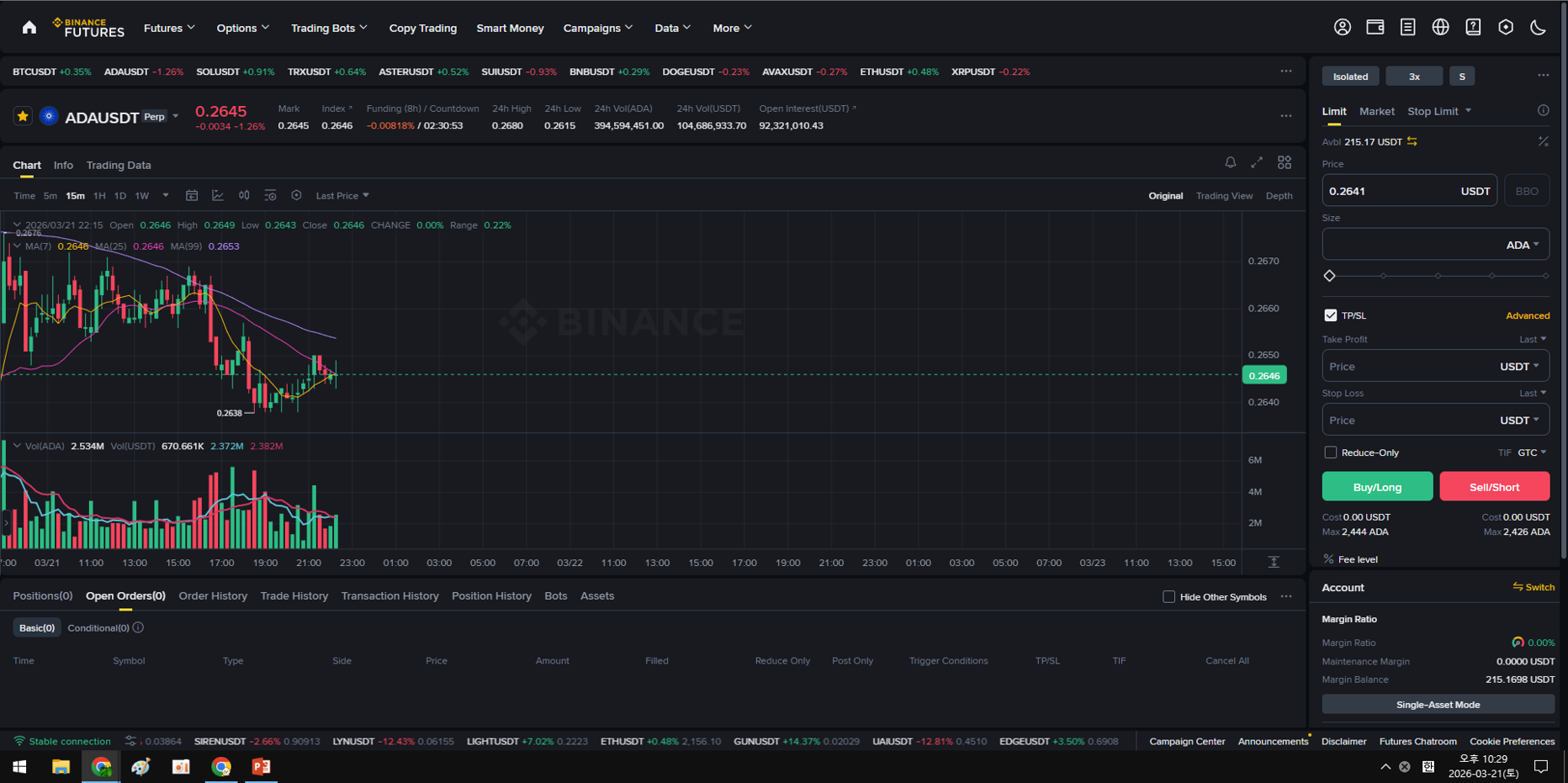This screenshot has height=783, width=1568.
Task: Open the help guide book icon
Action: (x=1473, y=27)
